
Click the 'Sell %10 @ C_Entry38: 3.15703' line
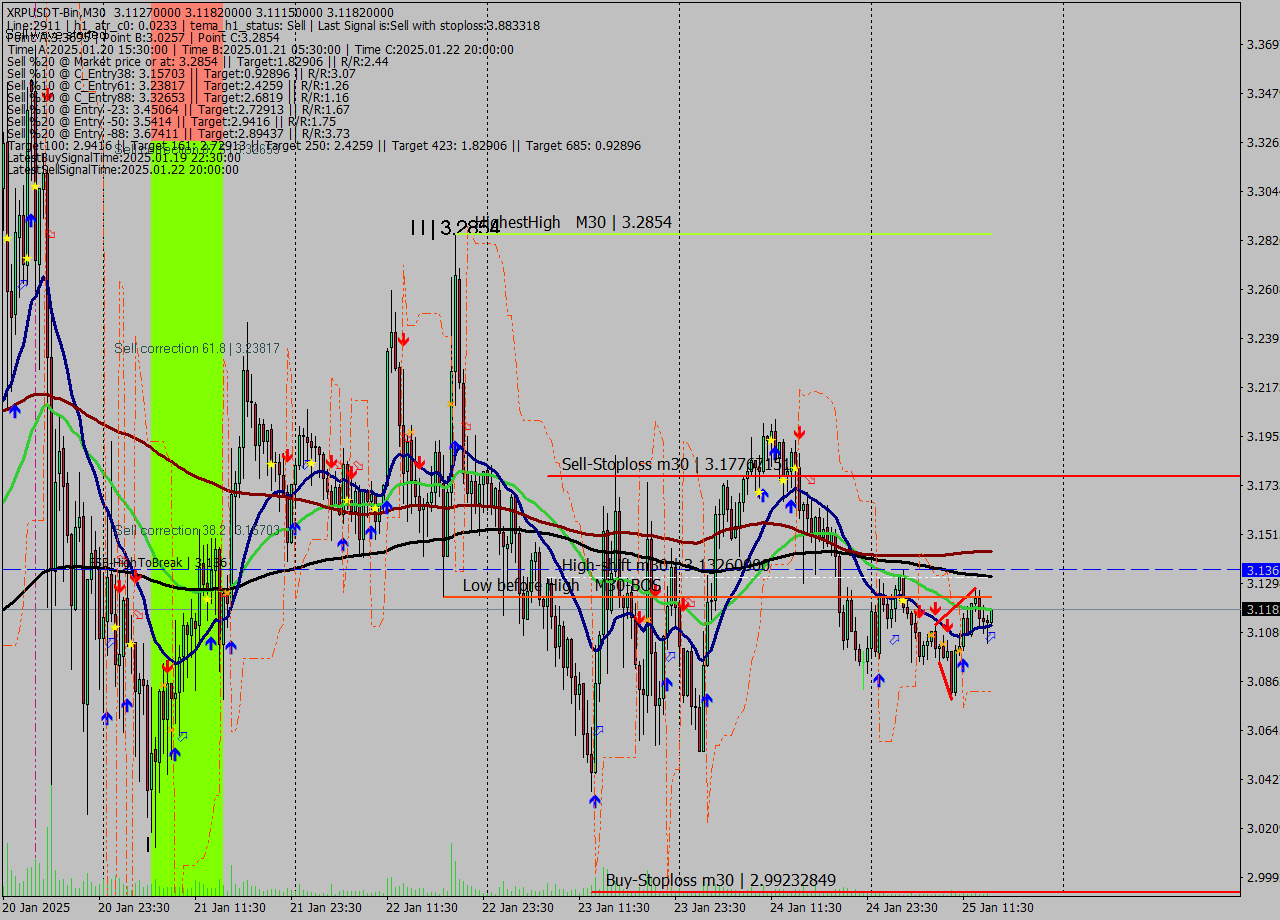pyautogui.click(x=181, y=73)
